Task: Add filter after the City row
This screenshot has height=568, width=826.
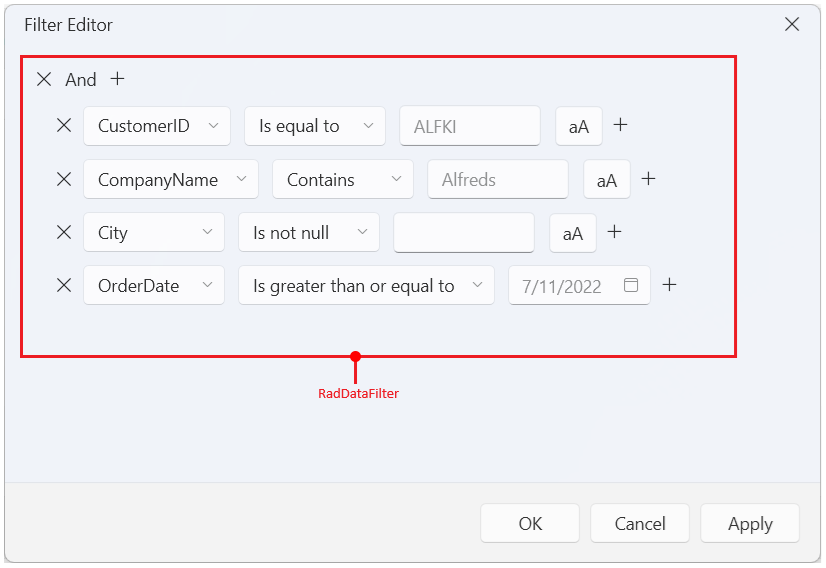Action: pyautogui.click(x=614, y=231)
